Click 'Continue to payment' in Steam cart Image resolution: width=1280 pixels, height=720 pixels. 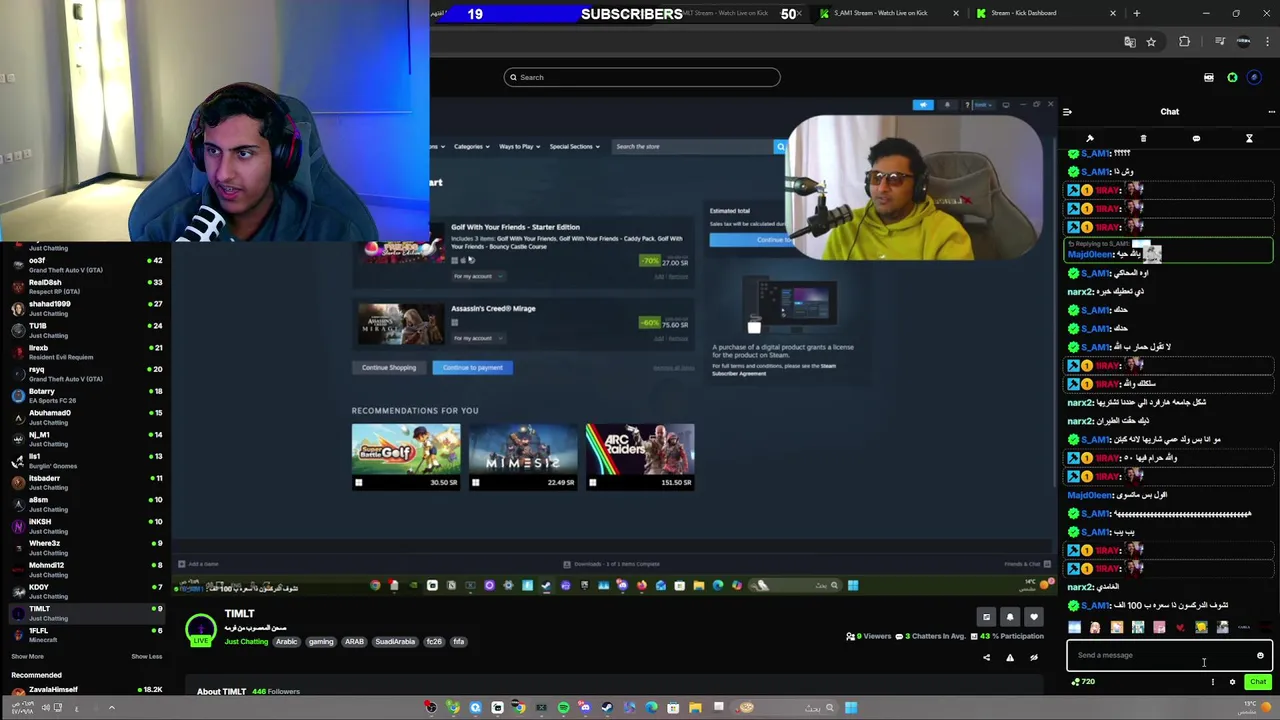click(473, 368)
